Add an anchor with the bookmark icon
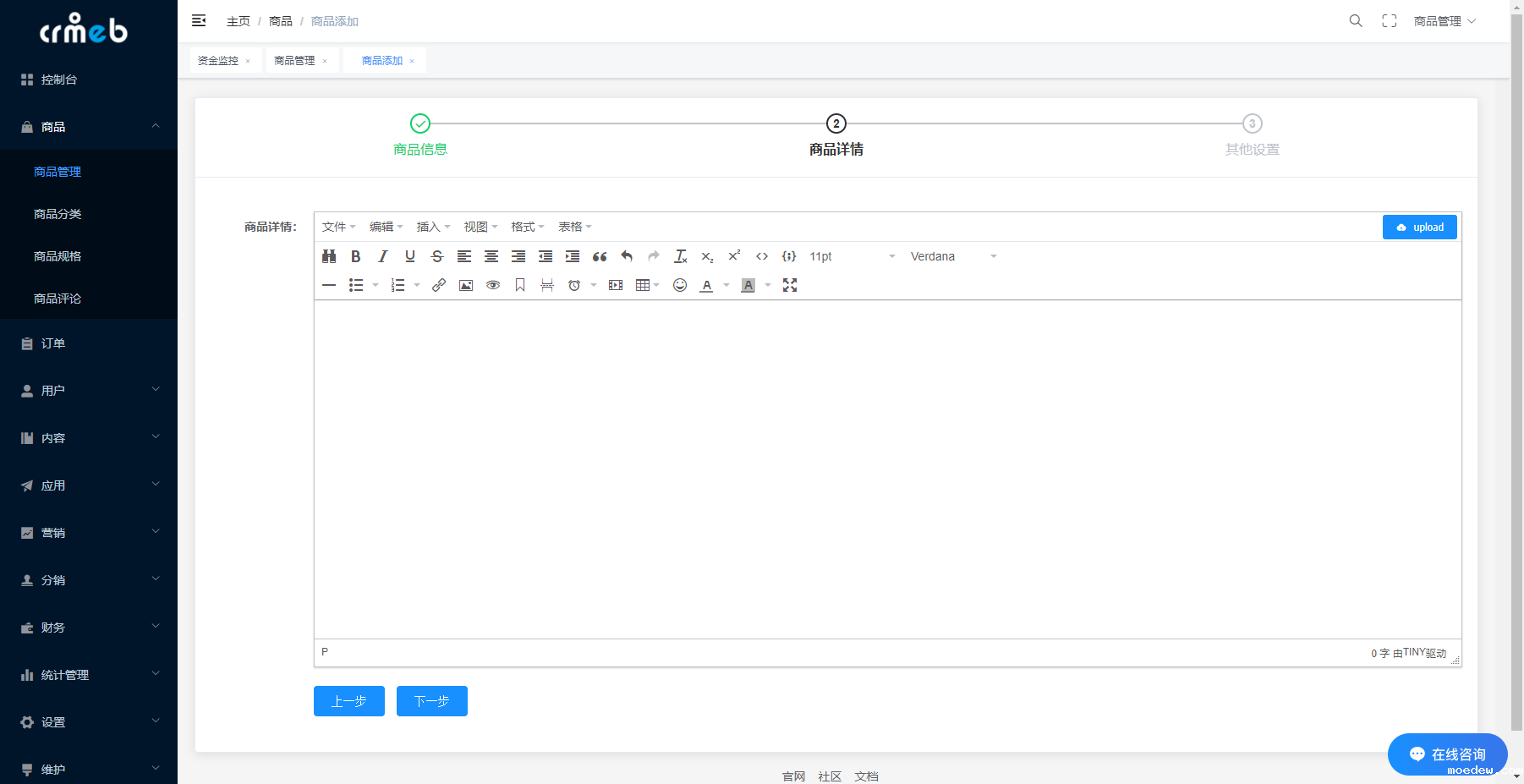Viewport: 1524px width, 784px height. [x=520, y=285]
